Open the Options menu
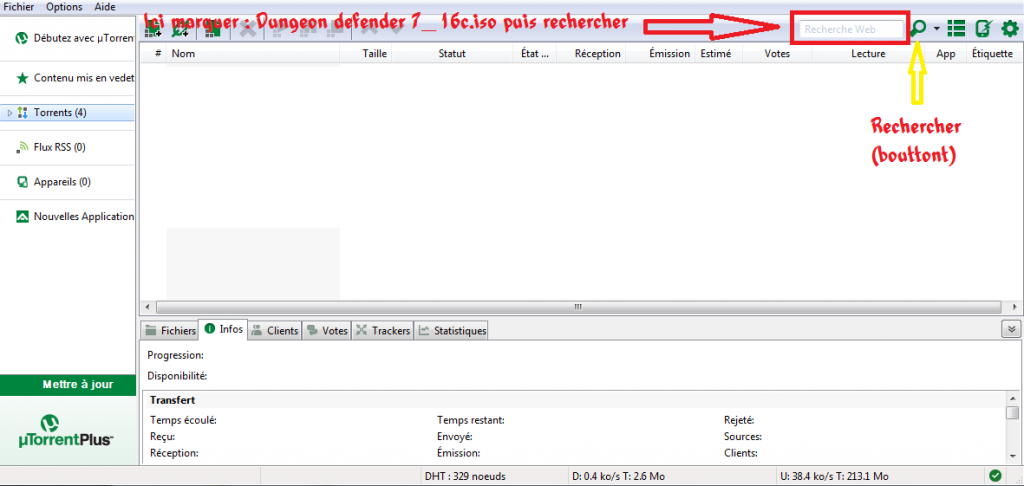The image size is (1024, 486). click(64, 7)
